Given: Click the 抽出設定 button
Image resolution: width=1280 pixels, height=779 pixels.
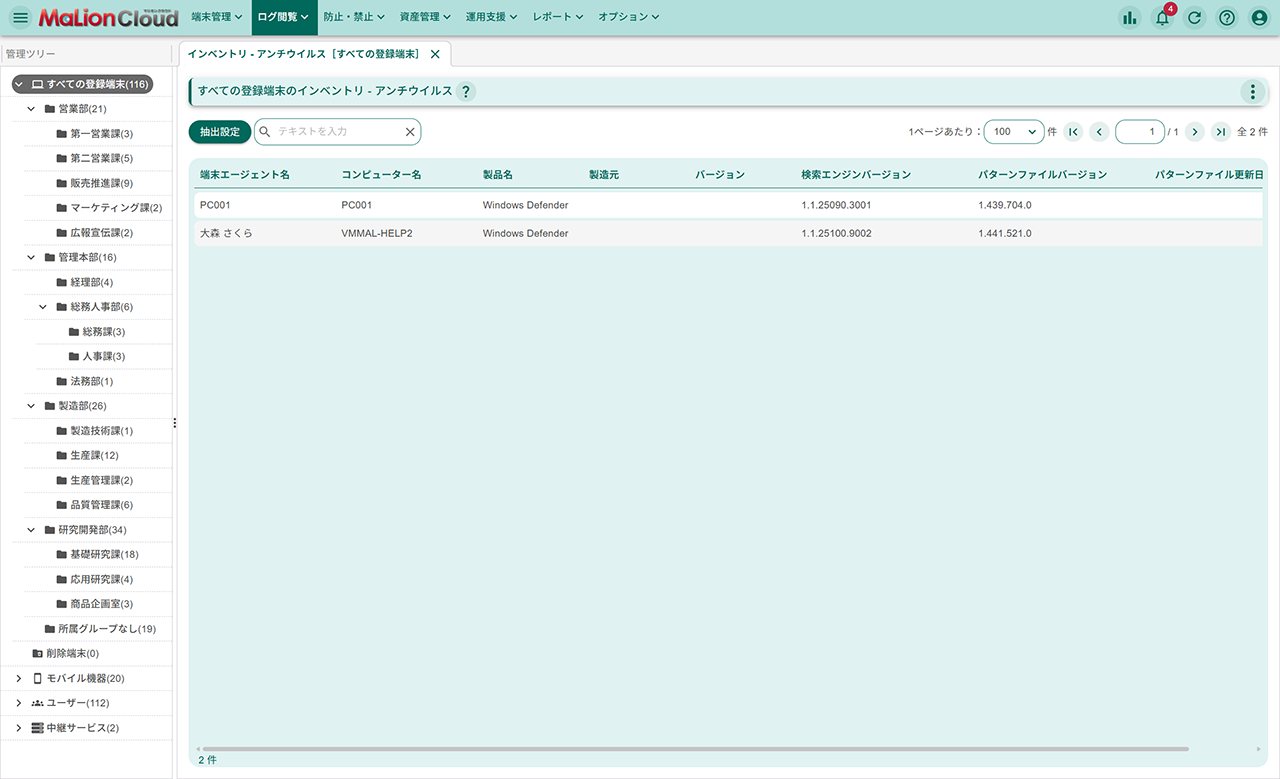Looking at the screenshot, I should (220, 132).
